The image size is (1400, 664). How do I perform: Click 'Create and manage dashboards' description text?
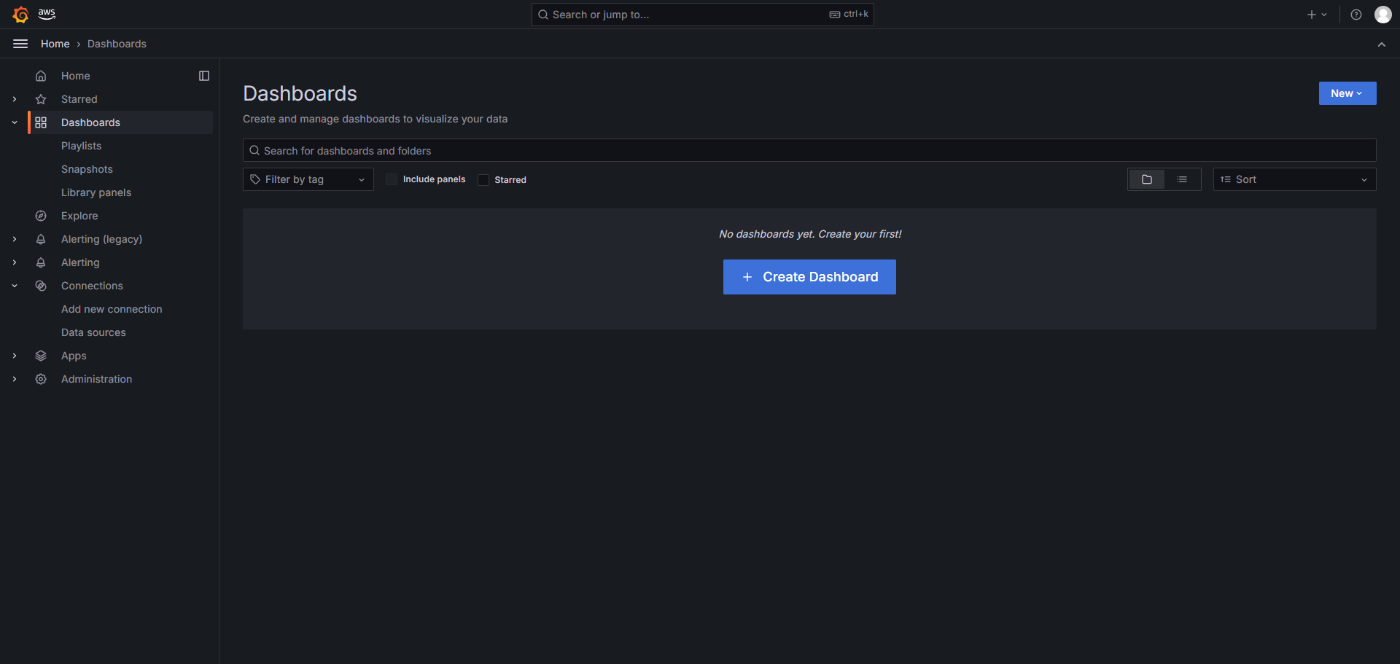pos(375,119)
